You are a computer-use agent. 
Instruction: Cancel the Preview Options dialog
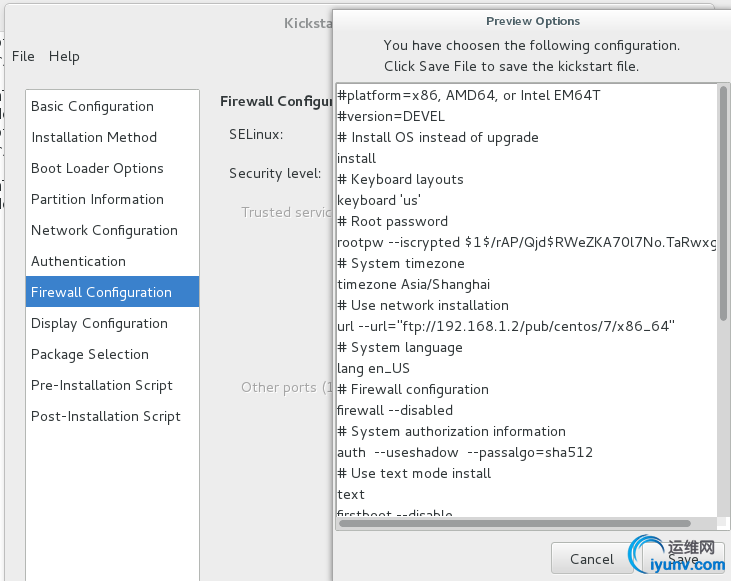(591, 559)
